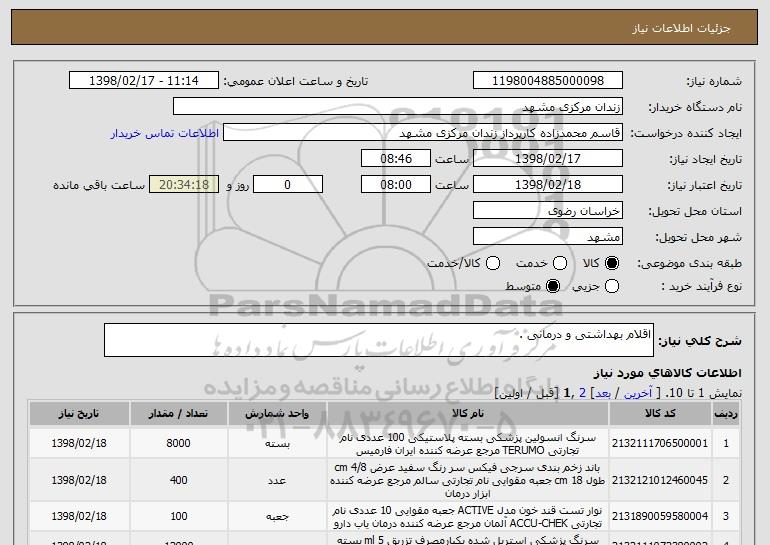Click the creation time field 08:46
770x545 pixels.
[396, 159]
